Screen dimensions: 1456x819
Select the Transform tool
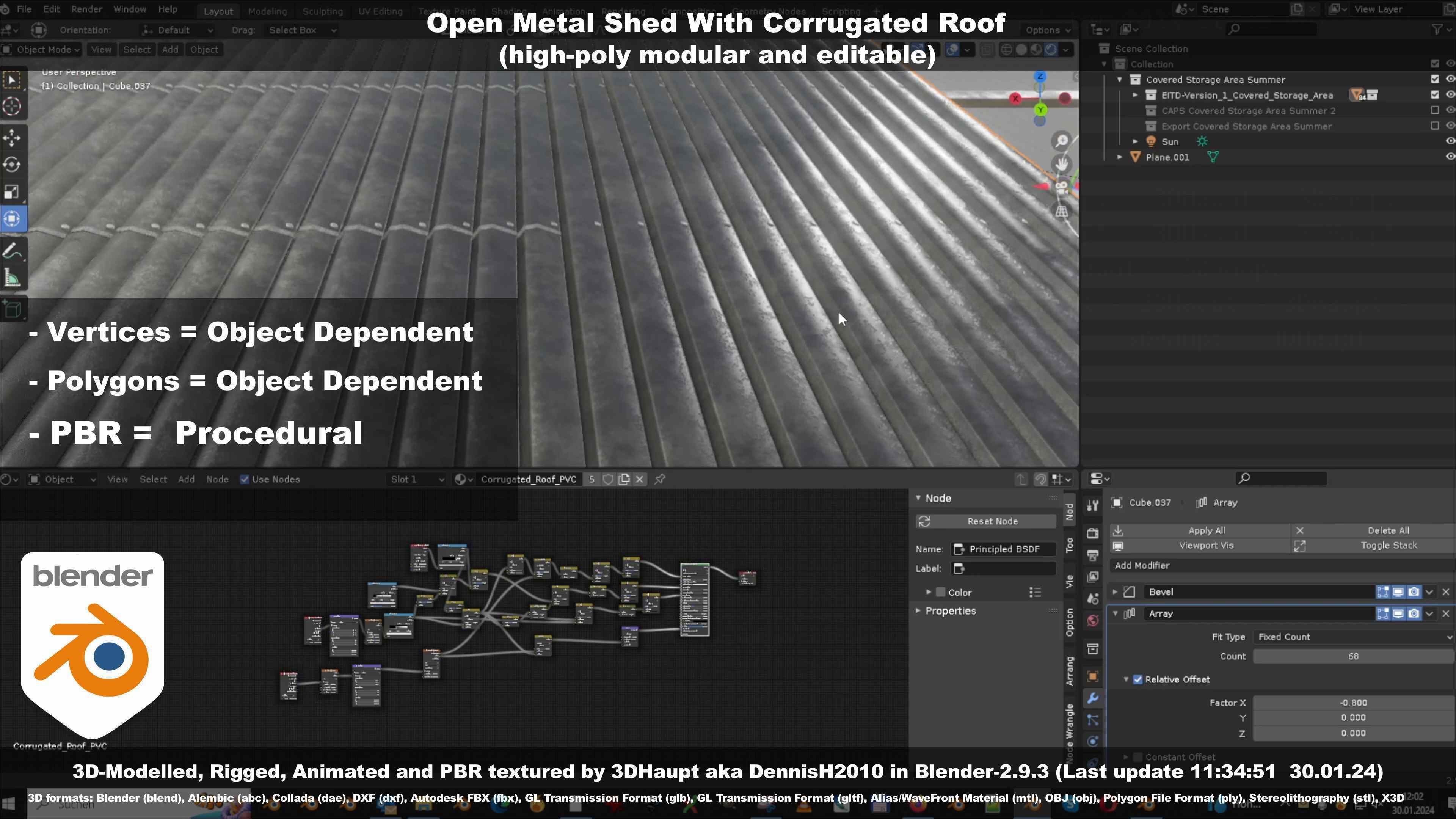tap(12, 219)
